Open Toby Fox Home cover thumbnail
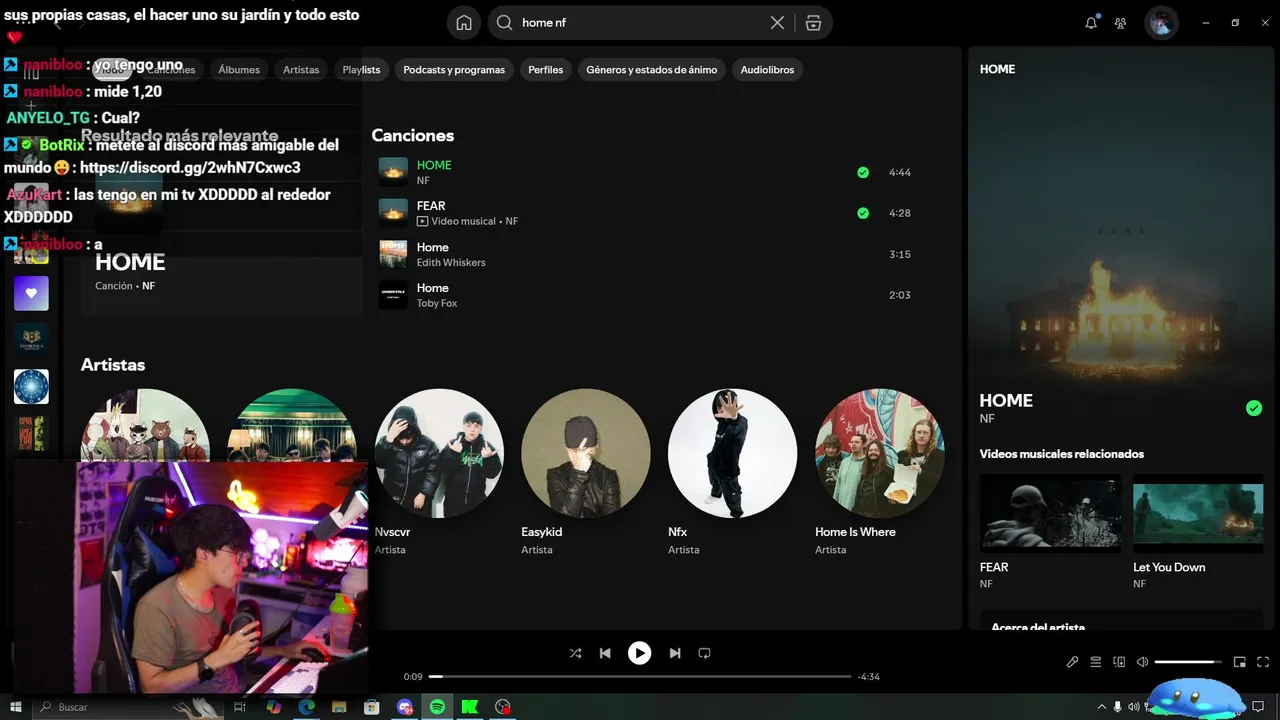The image size is (1280, 720). pos(393,295)
